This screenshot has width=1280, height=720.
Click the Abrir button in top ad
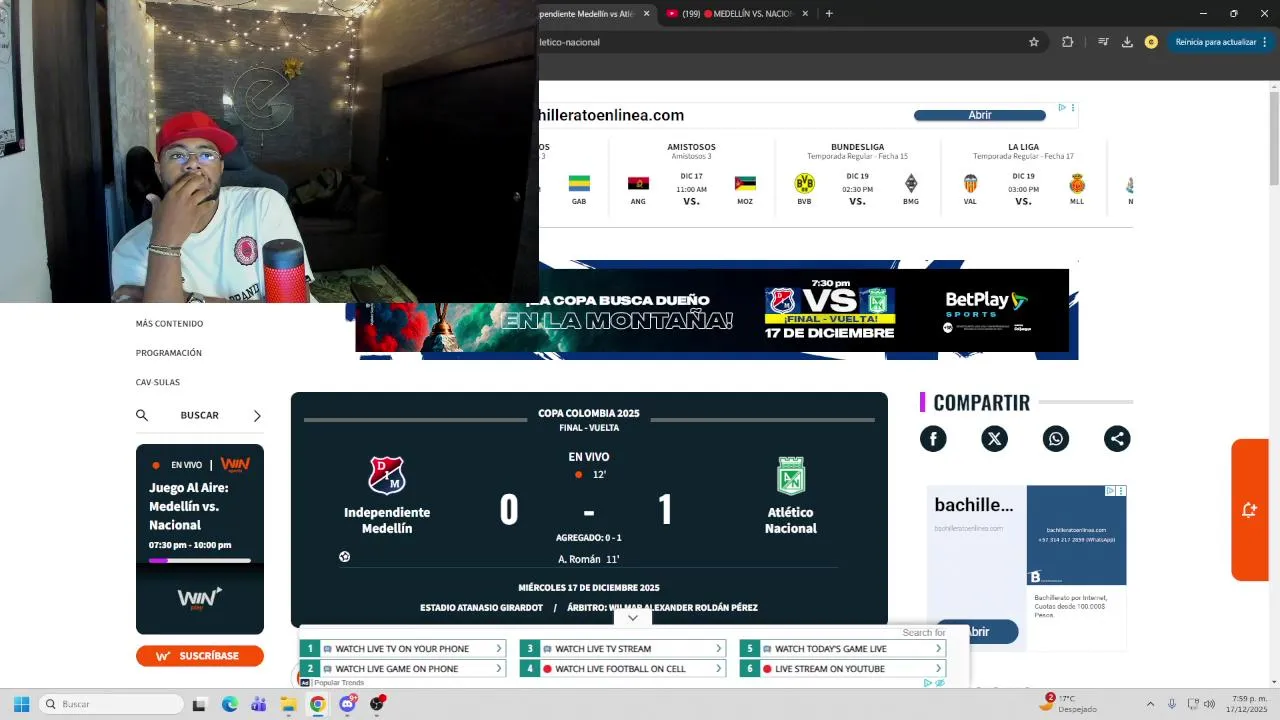coord(980,115)
